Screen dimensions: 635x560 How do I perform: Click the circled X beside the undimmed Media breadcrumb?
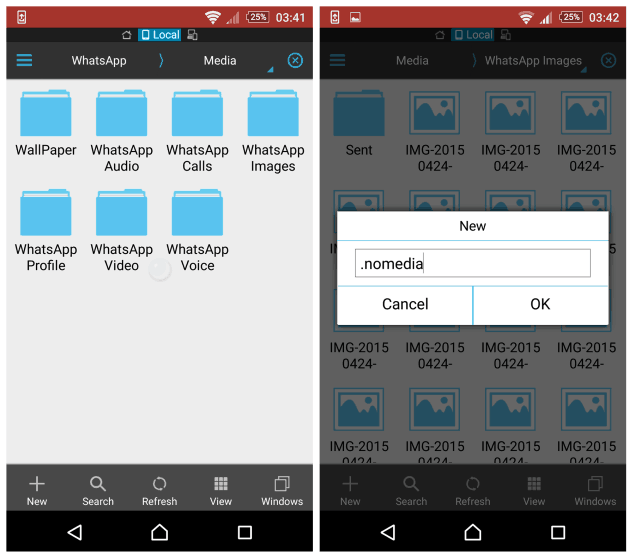point(295,61)
